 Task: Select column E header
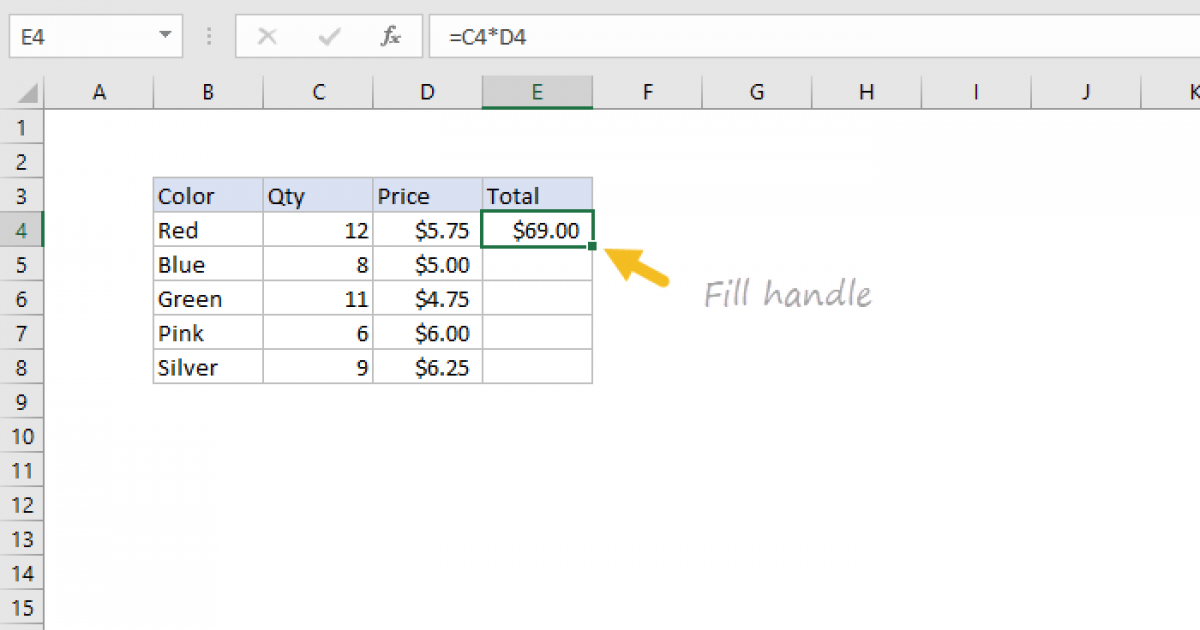537,93
